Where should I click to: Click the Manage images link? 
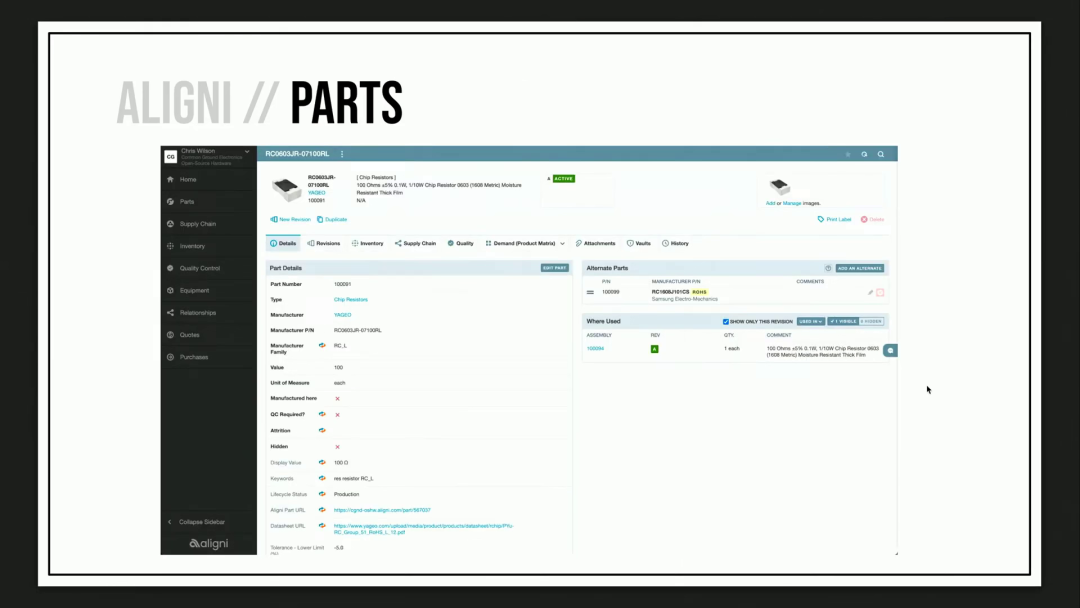click(x=791, y=203)
